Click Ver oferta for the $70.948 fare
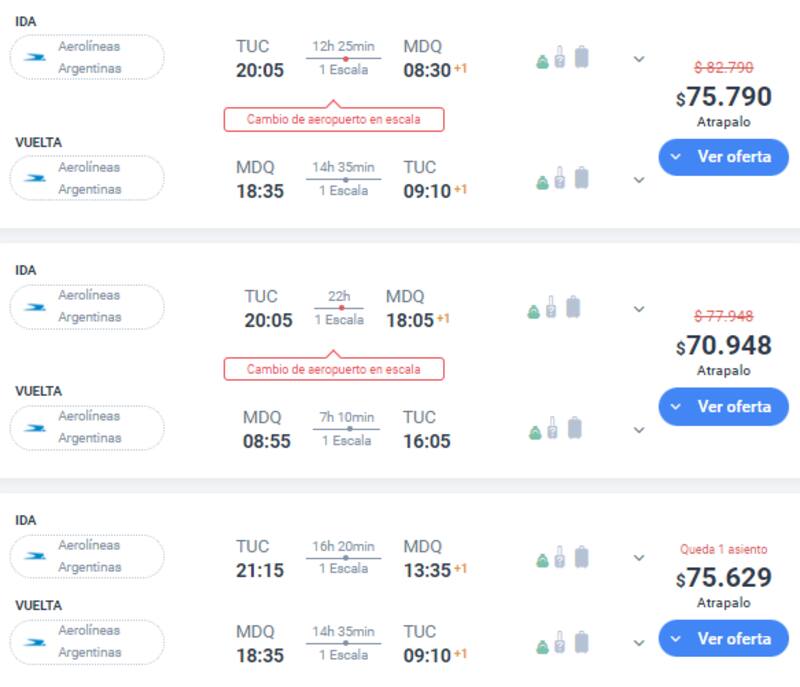Viewport: 800px width, 687px height. (x=723, y=406)
